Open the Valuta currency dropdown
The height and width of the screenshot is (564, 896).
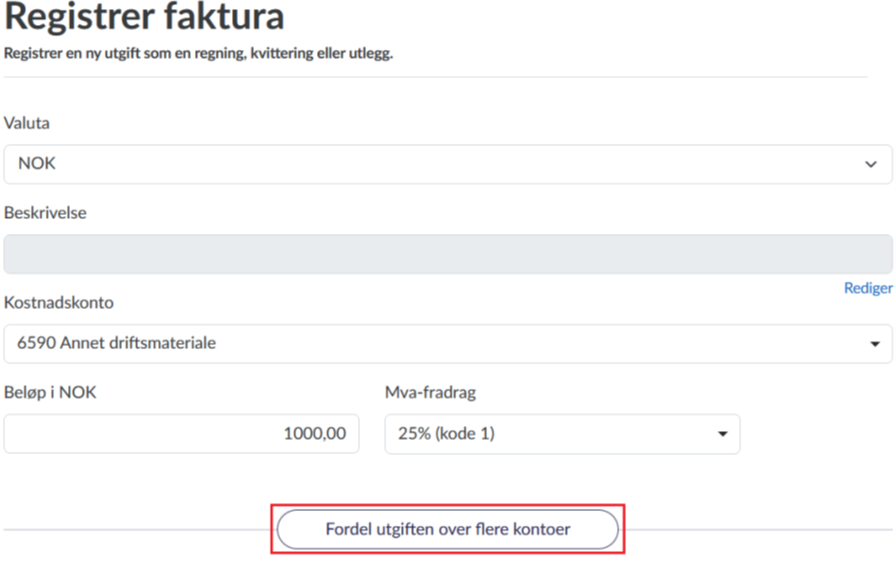coord(447,164)
